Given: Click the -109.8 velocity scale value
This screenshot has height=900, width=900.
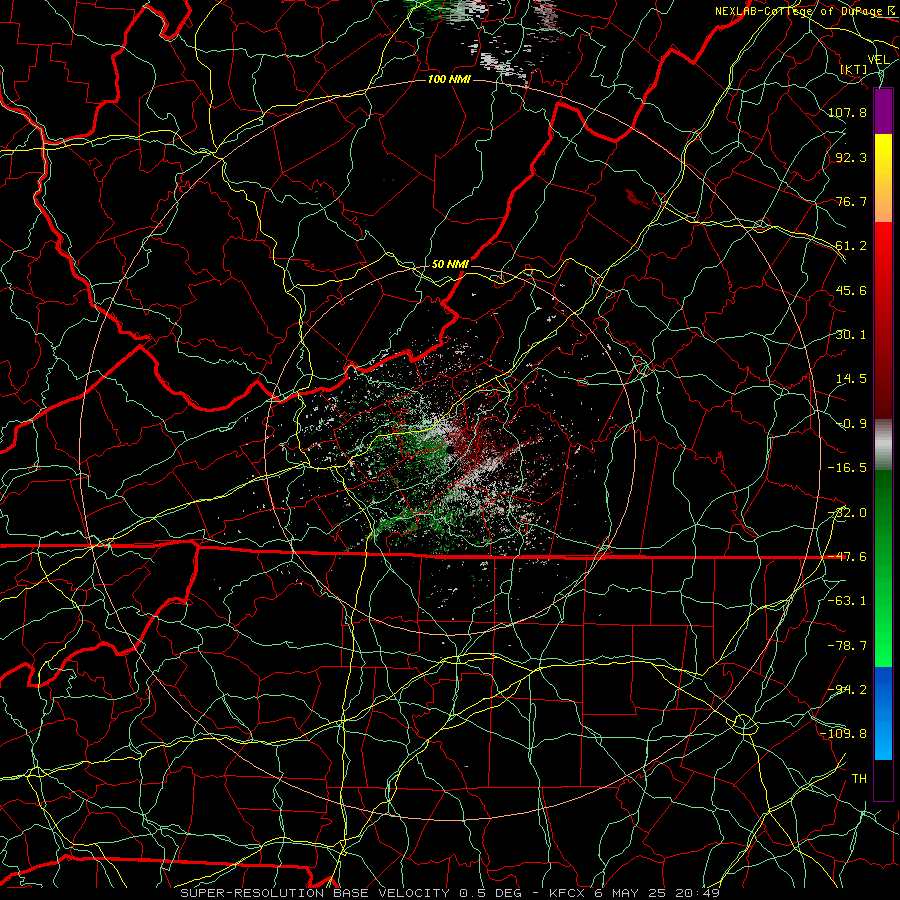Looking at the screenshot, I should (844, 734).
